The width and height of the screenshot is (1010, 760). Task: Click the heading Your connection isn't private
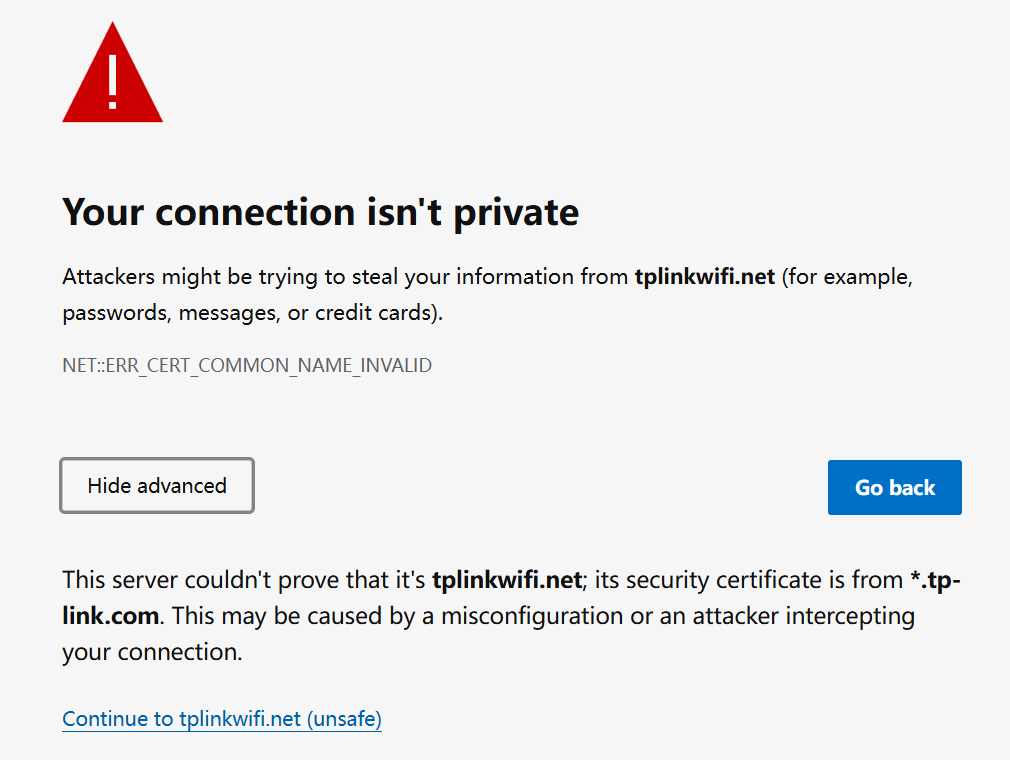point(320,212)
